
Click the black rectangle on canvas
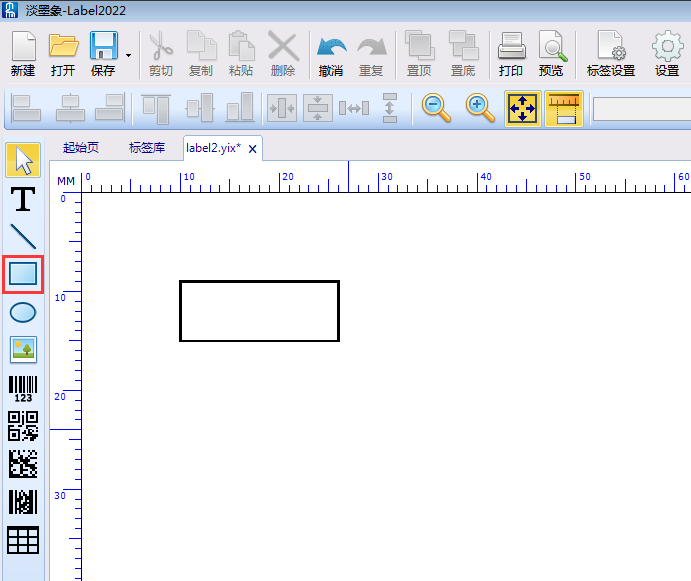pyautogui.click(x=259, y=282)
